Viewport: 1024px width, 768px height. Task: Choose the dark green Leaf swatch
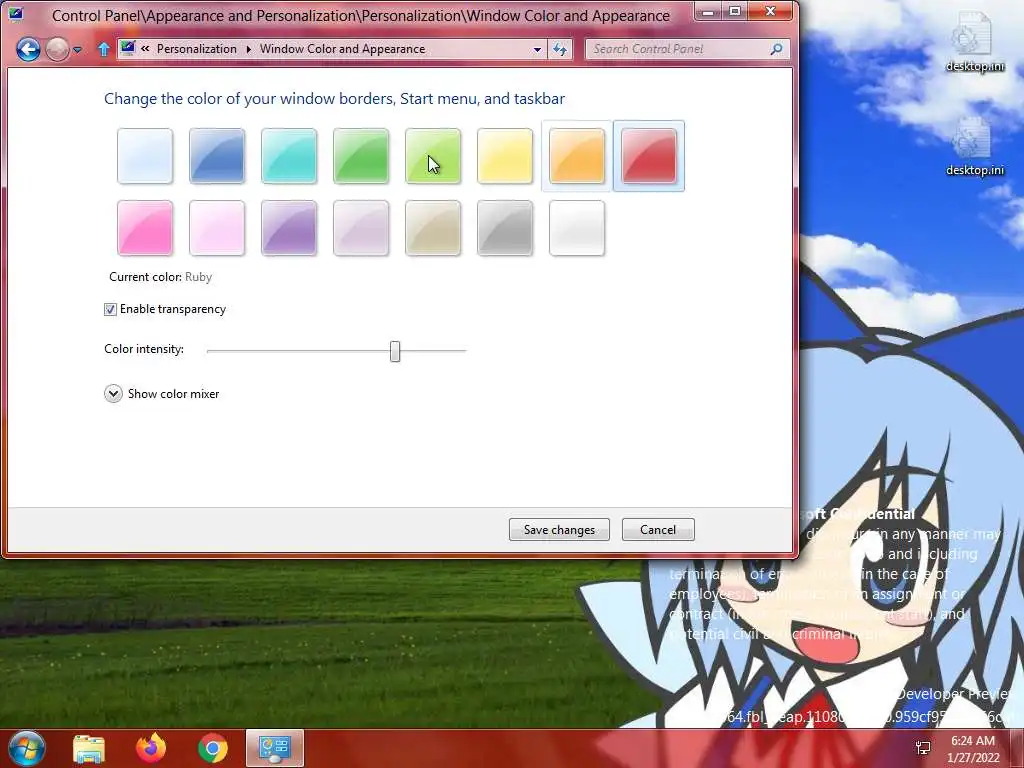(x=360, y=156)
